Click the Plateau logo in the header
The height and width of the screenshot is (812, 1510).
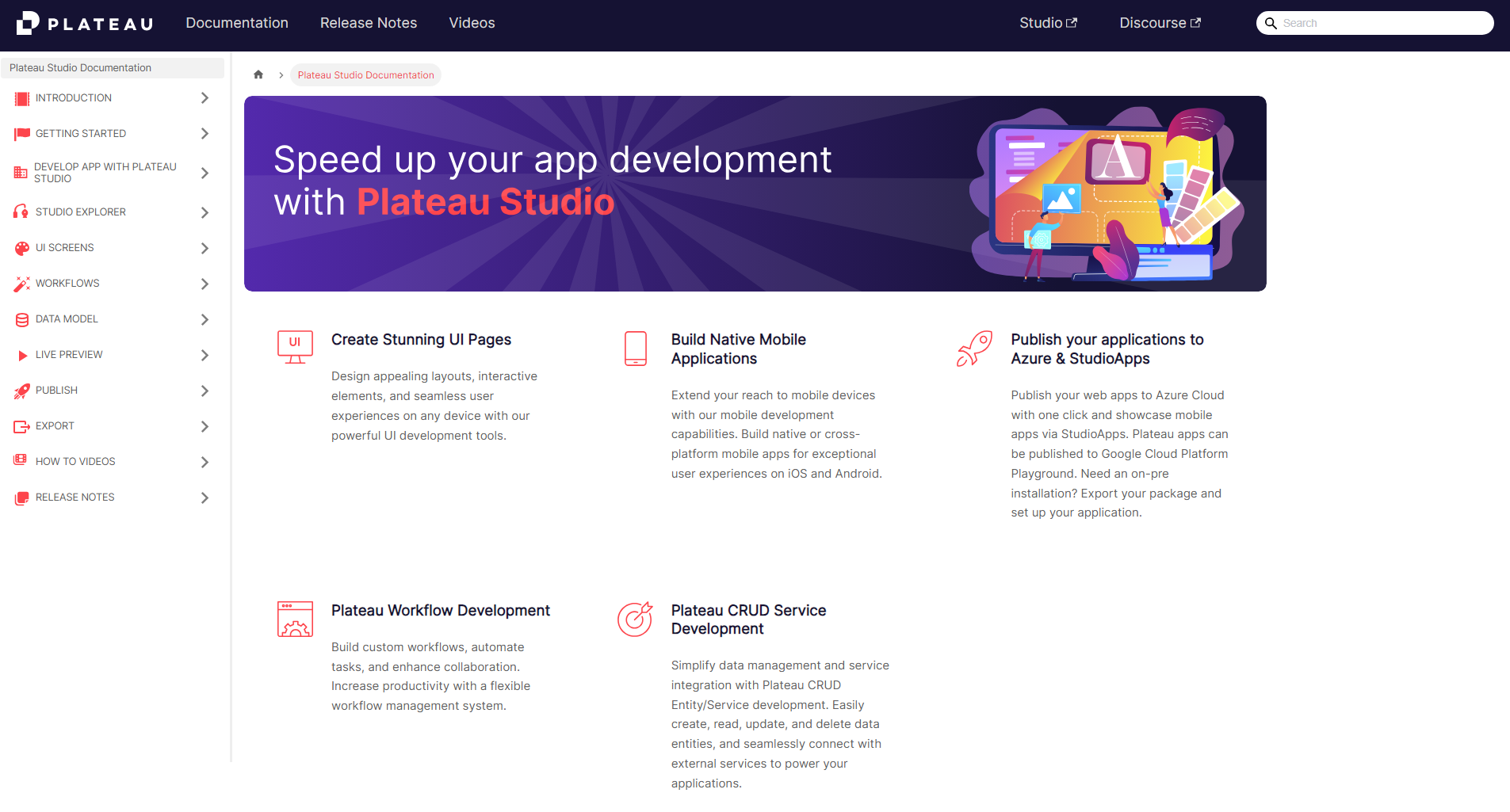84,23
